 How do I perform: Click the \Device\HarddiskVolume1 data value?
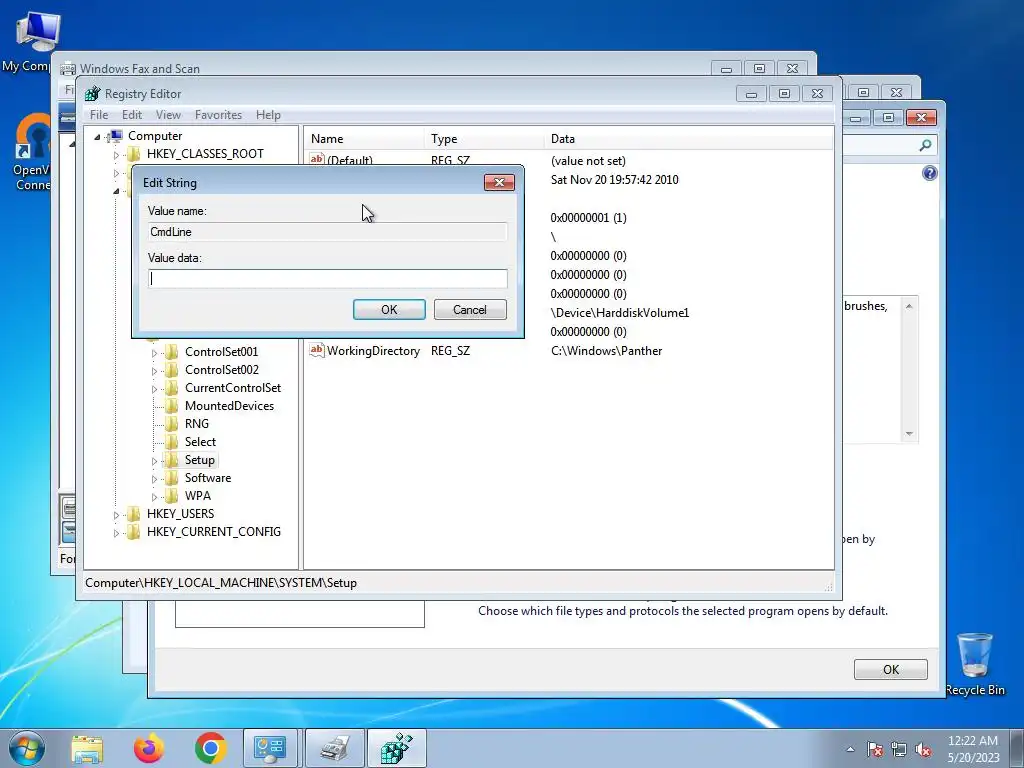619,313
